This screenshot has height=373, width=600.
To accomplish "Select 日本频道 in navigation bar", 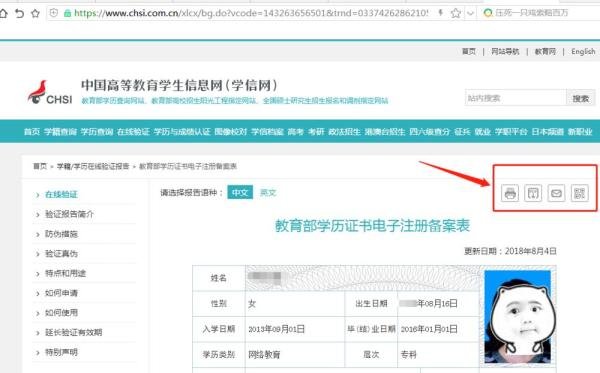I will pyautogui.click(x=548, y=132).
